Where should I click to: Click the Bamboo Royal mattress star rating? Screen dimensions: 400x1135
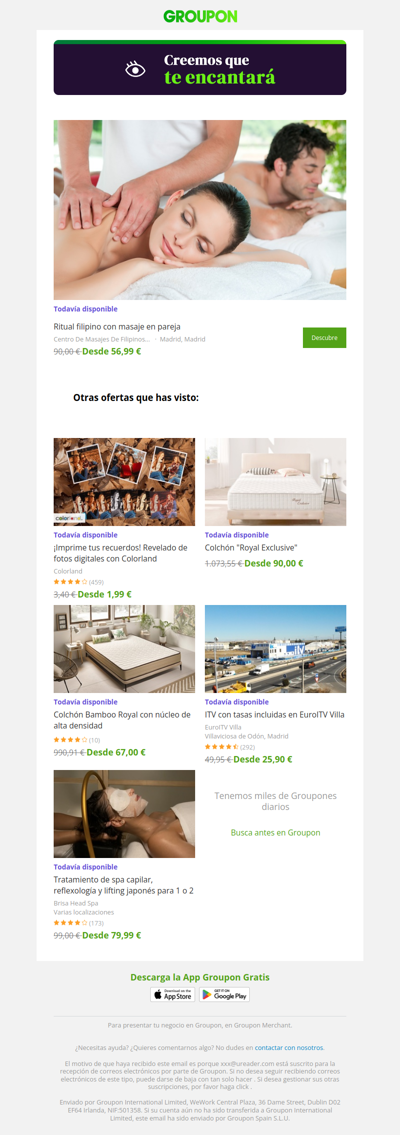coord(70,739)
